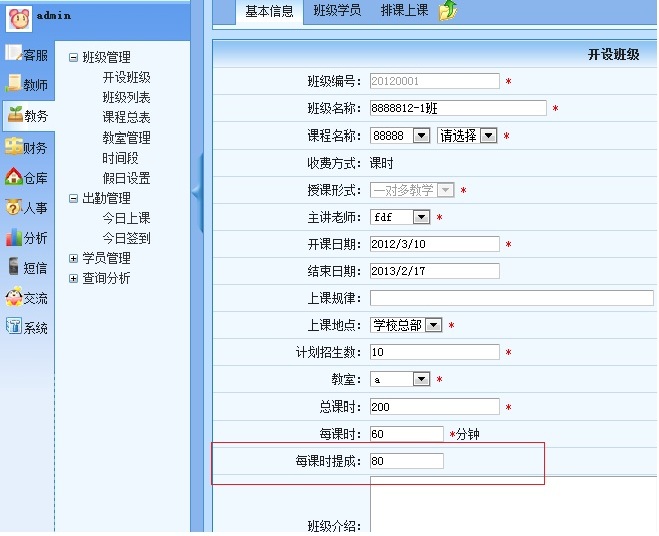Click the 查询分析 tree label
This screenshot has width=659, height=536.
106,278
